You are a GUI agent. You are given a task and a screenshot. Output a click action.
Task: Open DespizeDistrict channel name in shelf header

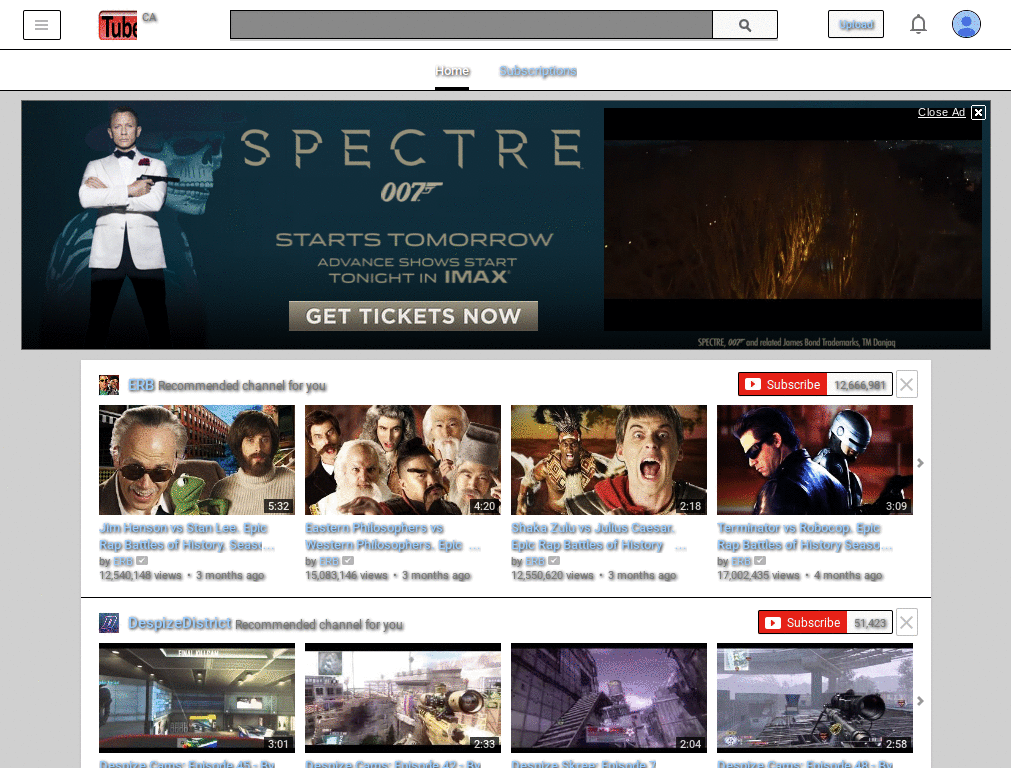point(180,623)
